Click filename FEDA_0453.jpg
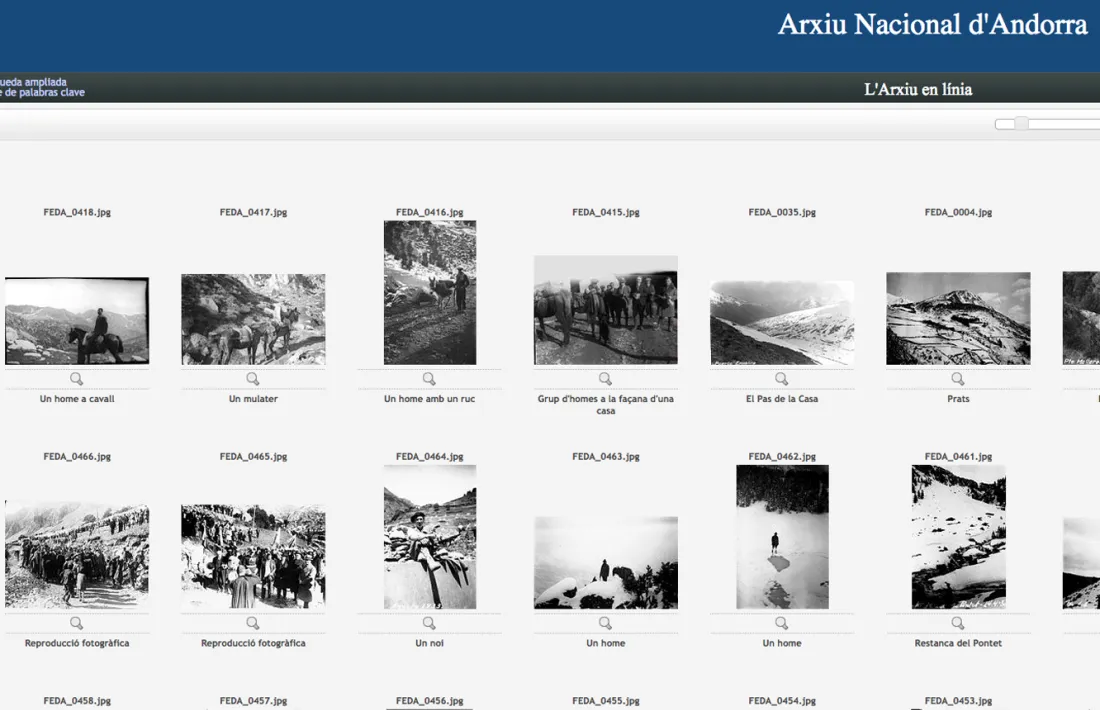Viewport: 1100px width, 710px height. [x=958, y=700]
